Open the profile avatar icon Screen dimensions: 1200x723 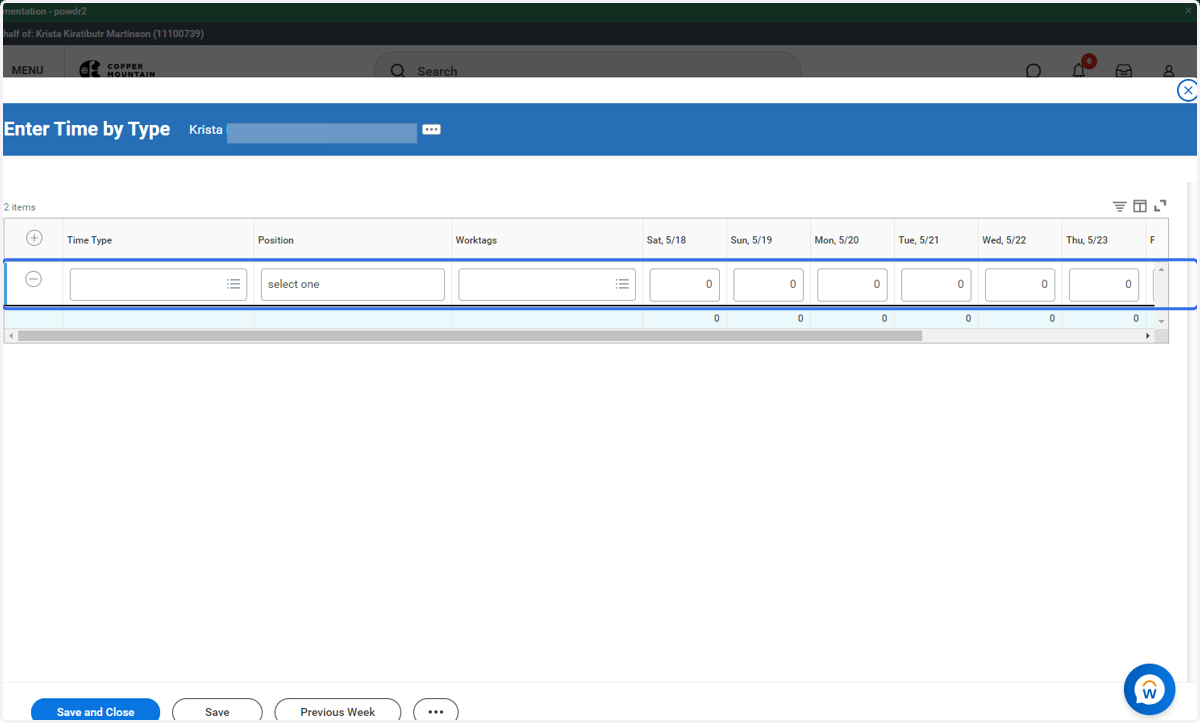[x=1169, y=71]
